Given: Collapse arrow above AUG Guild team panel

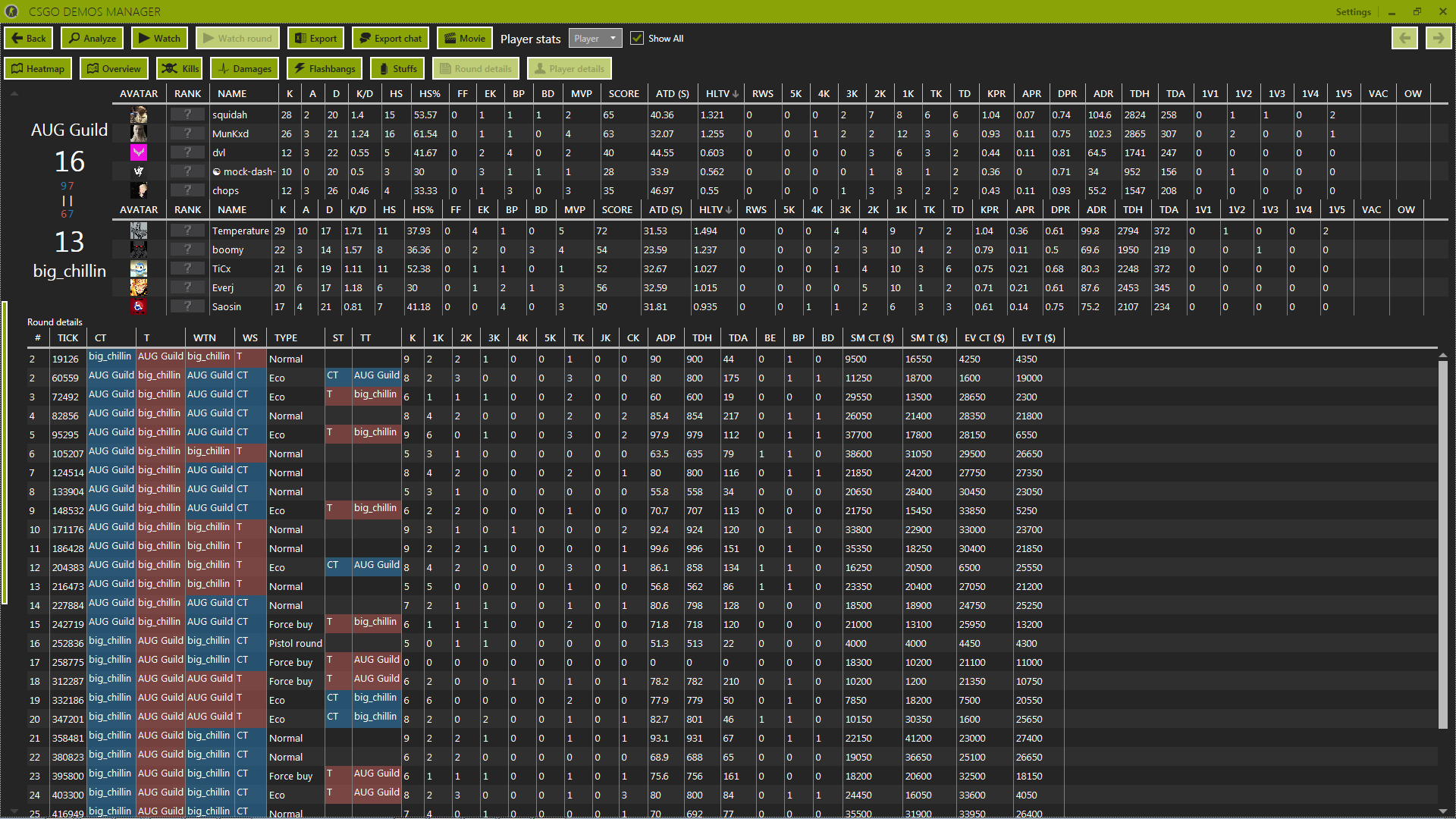Looking at the screenshot, I should pyautogui.click(x=14, y=93).
